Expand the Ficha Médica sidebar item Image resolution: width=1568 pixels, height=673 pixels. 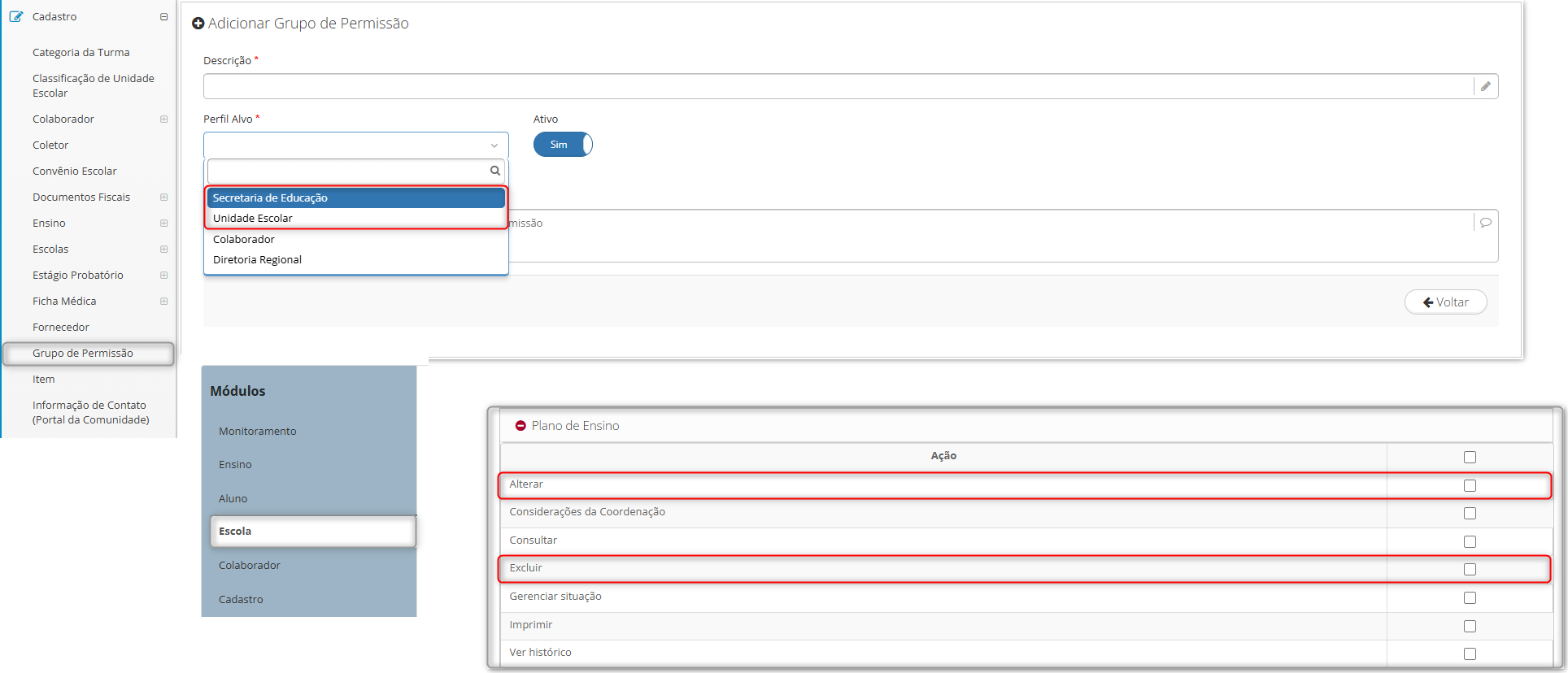[163, 301]
